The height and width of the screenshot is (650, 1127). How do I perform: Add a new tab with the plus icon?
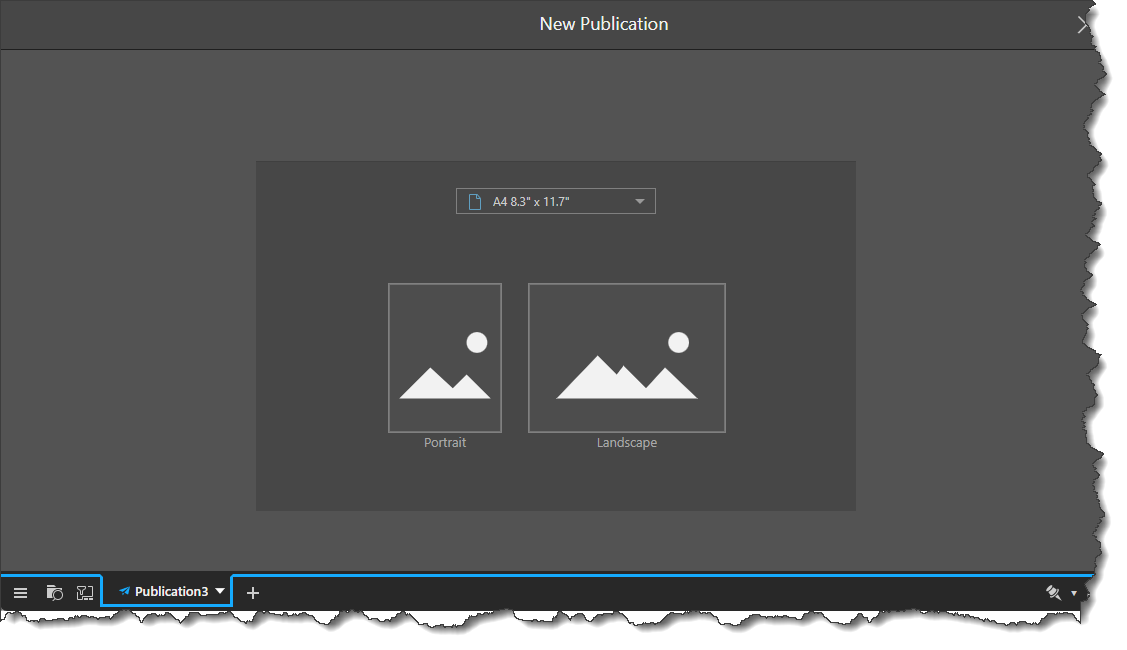(253, 593)
